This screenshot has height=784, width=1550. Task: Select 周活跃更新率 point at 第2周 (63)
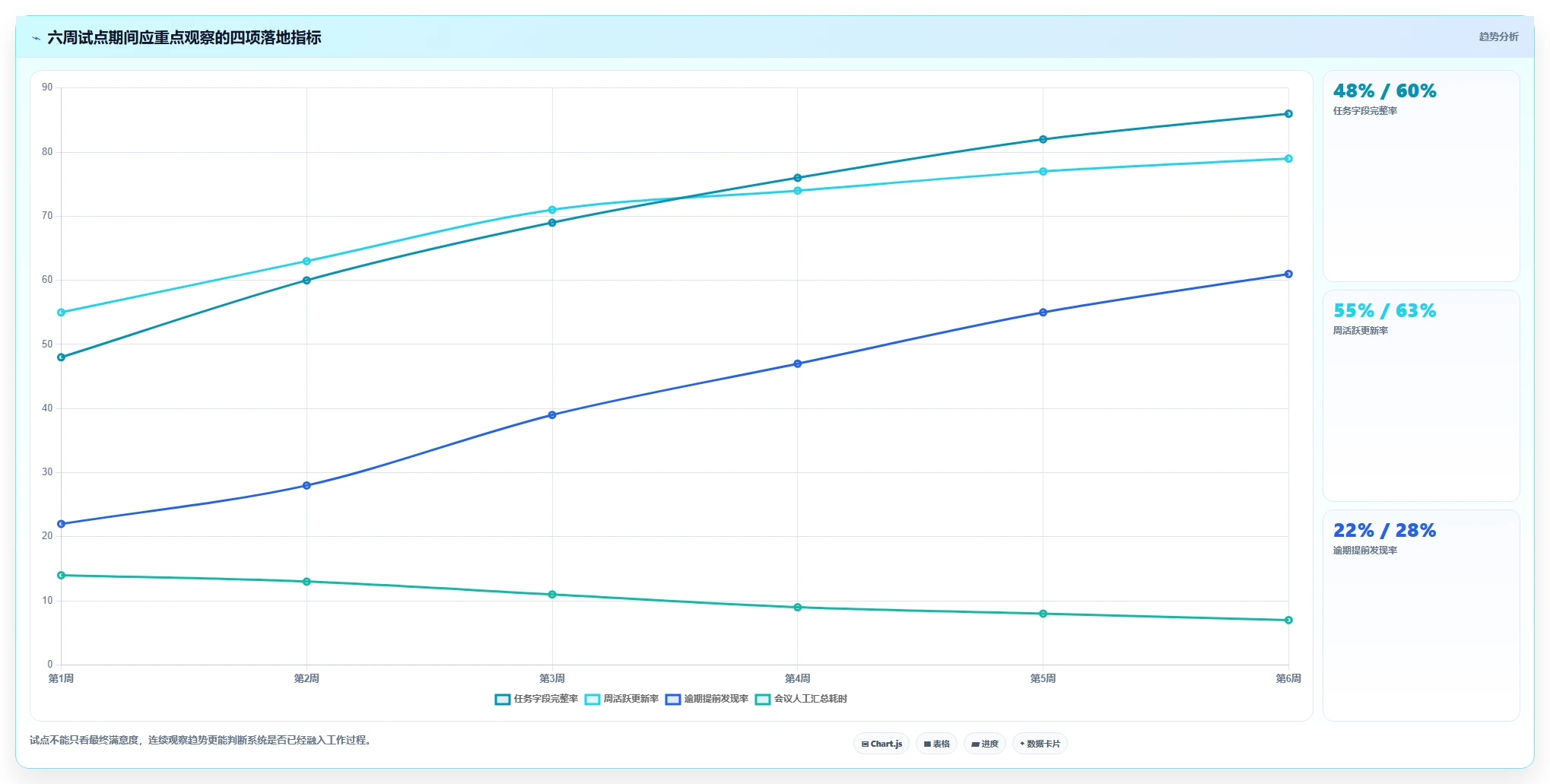click(x=307, y=262)
